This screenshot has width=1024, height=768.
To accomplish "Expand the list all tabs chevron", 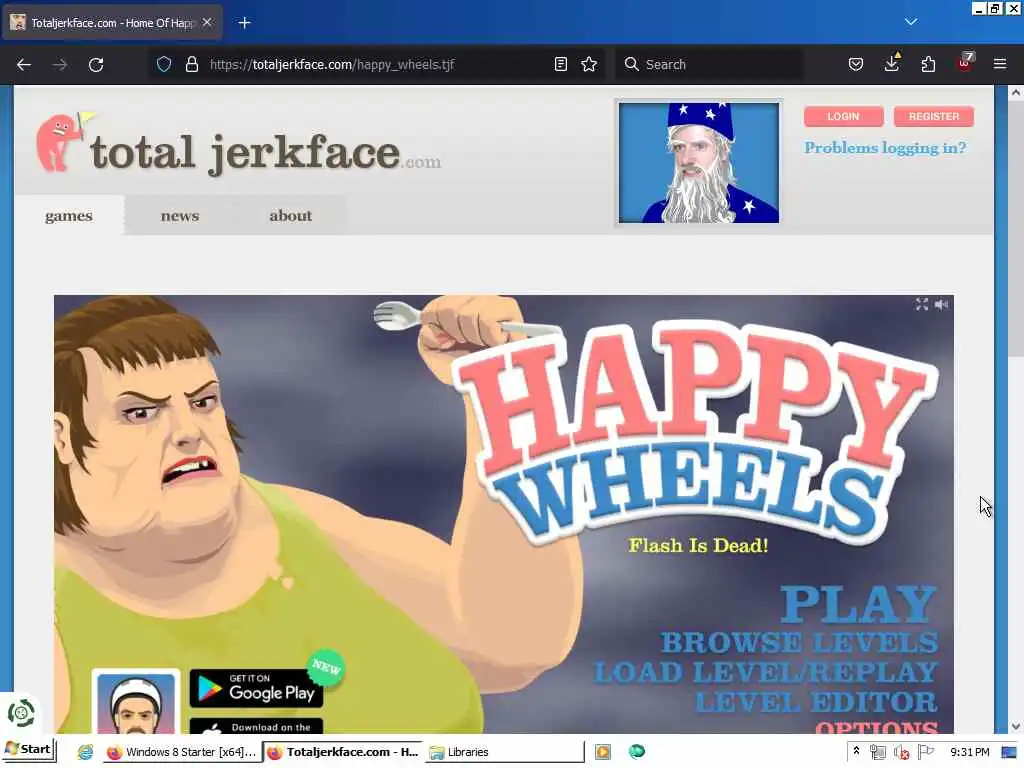I will 911,22.
